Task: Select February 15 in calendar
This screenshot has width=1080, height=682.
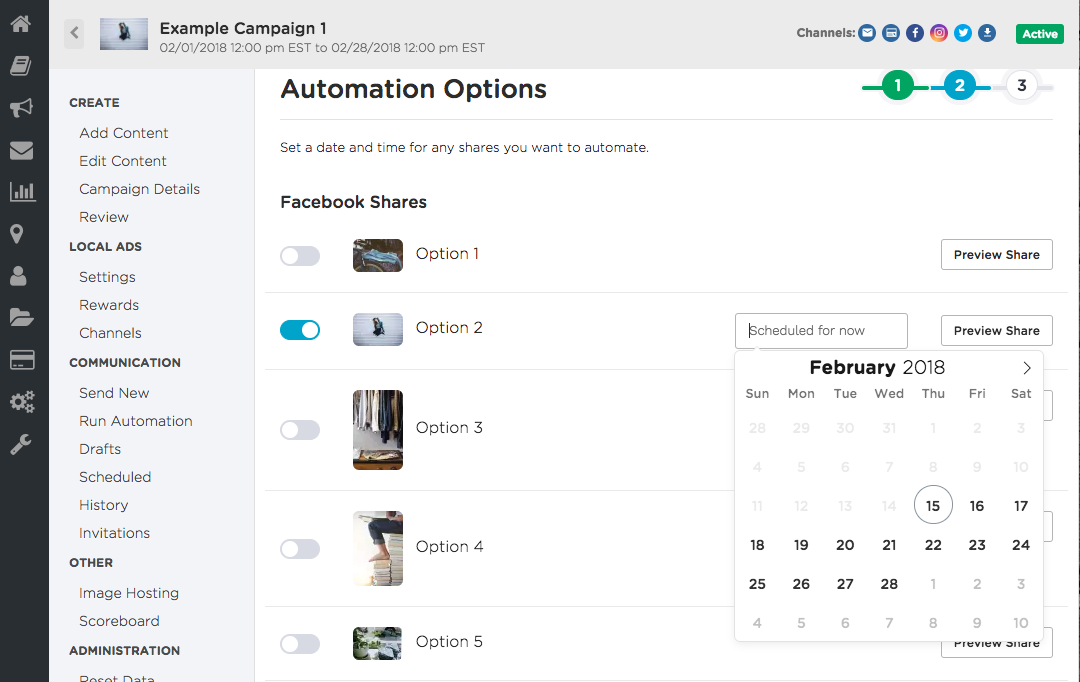Action: click(x=933, y=506)
